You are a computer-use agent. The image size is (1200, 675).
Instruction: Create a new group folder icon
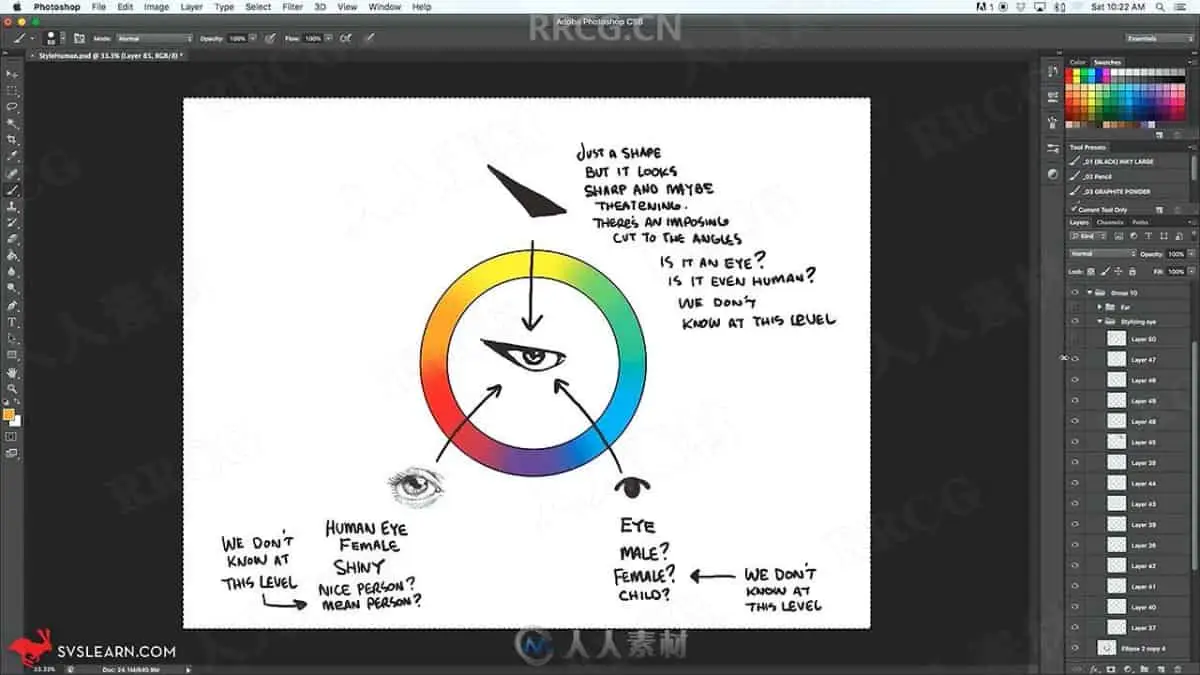(1143, 667)
